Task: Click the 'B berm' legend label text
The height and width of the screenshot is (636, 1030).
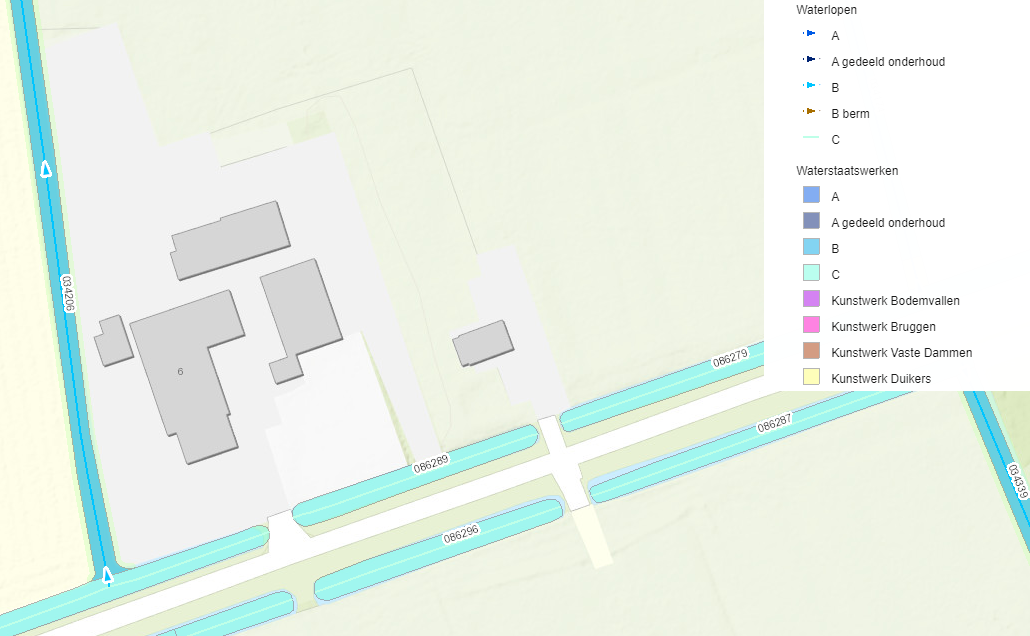Action: coord(850,114)
